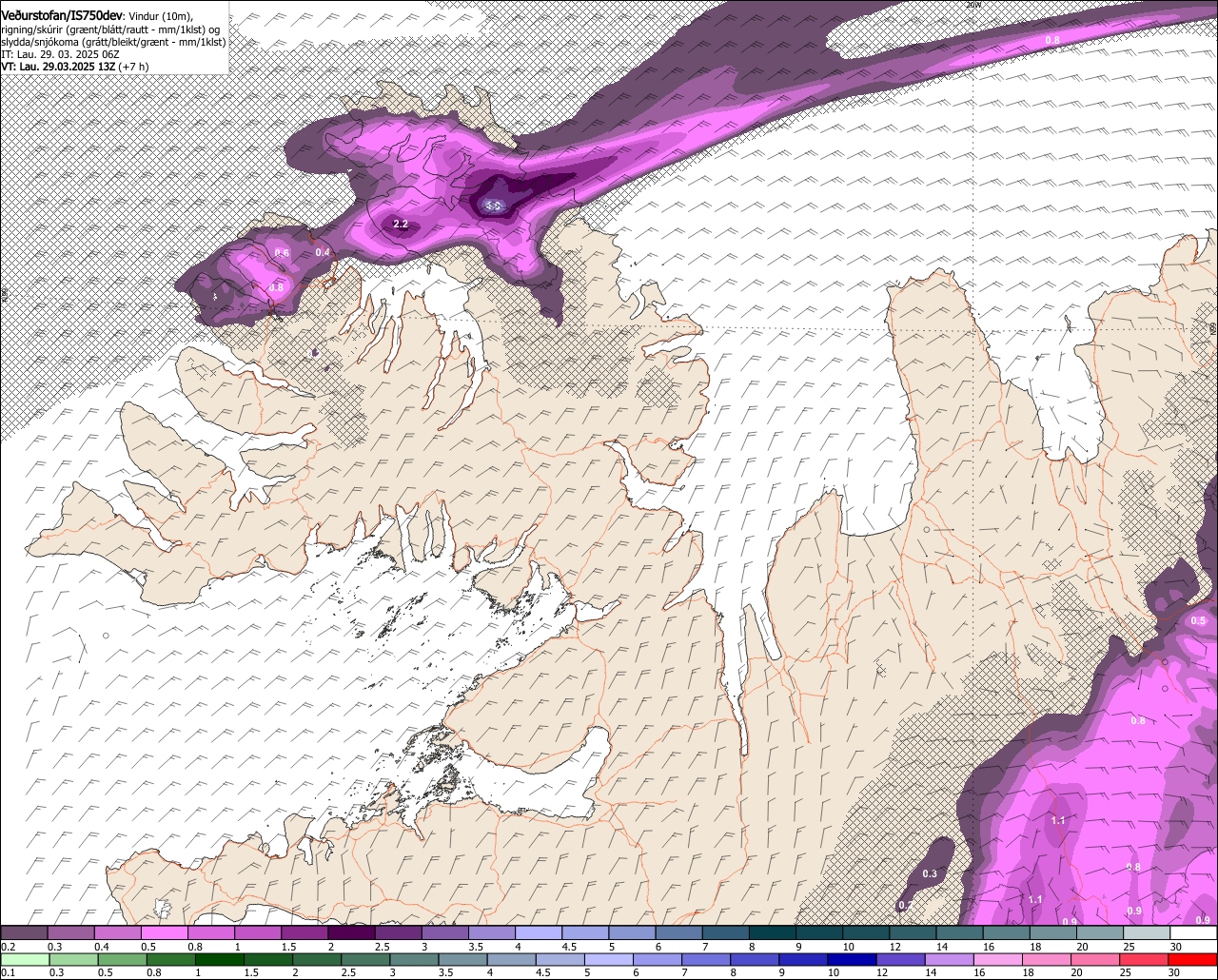The width and height of the screenshot is (1218, 980).
Task: Click the Veðurstofan/IS750dev title text
Action: tap(62, 15)
